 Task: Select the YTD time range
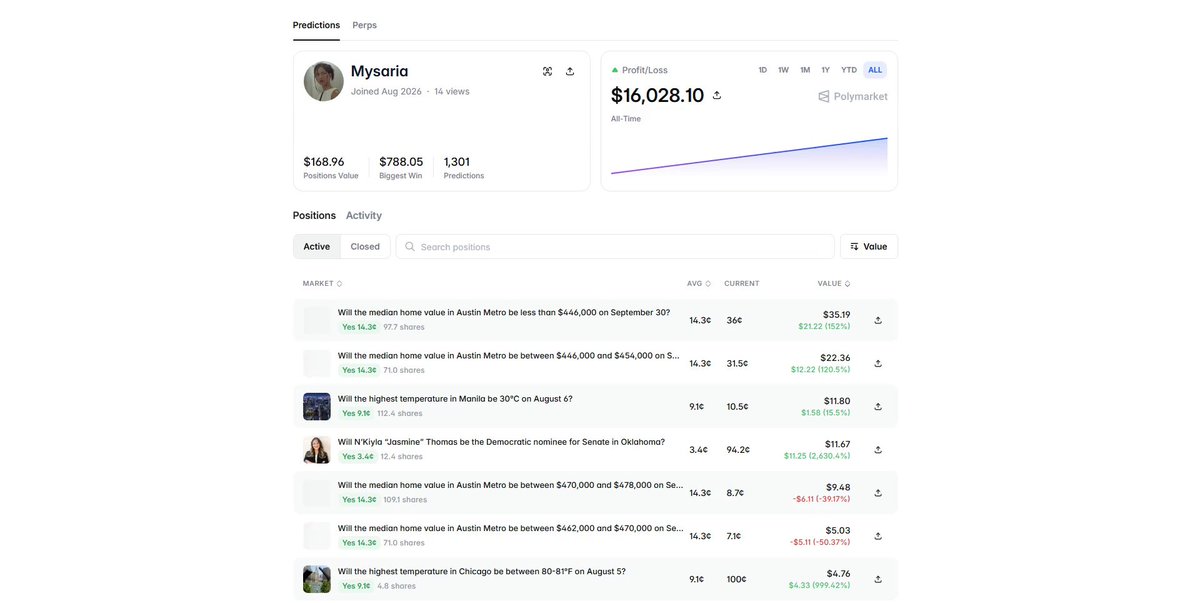click(849, 70)
